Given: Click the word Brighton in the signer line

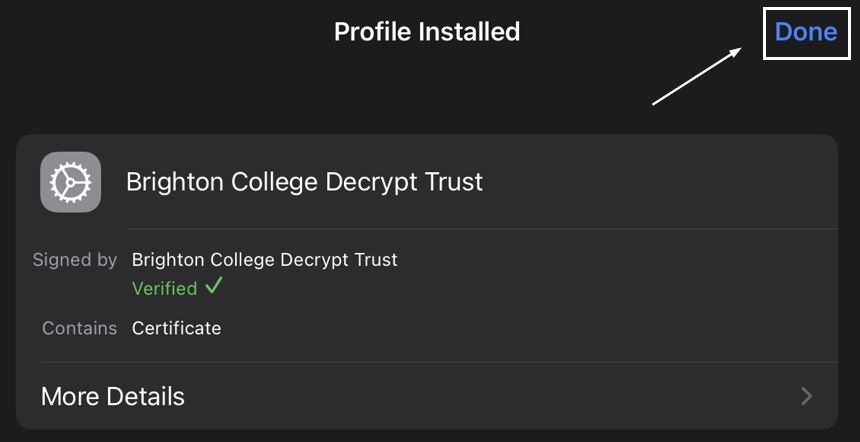Looking at the screenshot, I should pyautogui.click(x=168, y=260).
